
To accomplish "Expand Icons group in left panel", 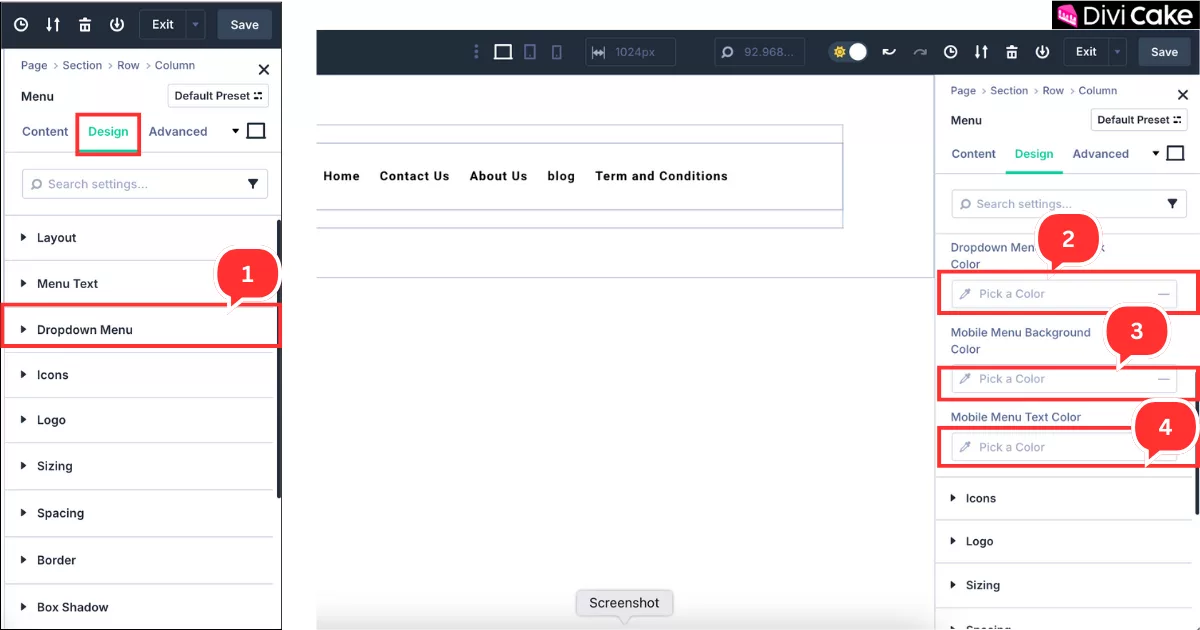I will 139,375.
